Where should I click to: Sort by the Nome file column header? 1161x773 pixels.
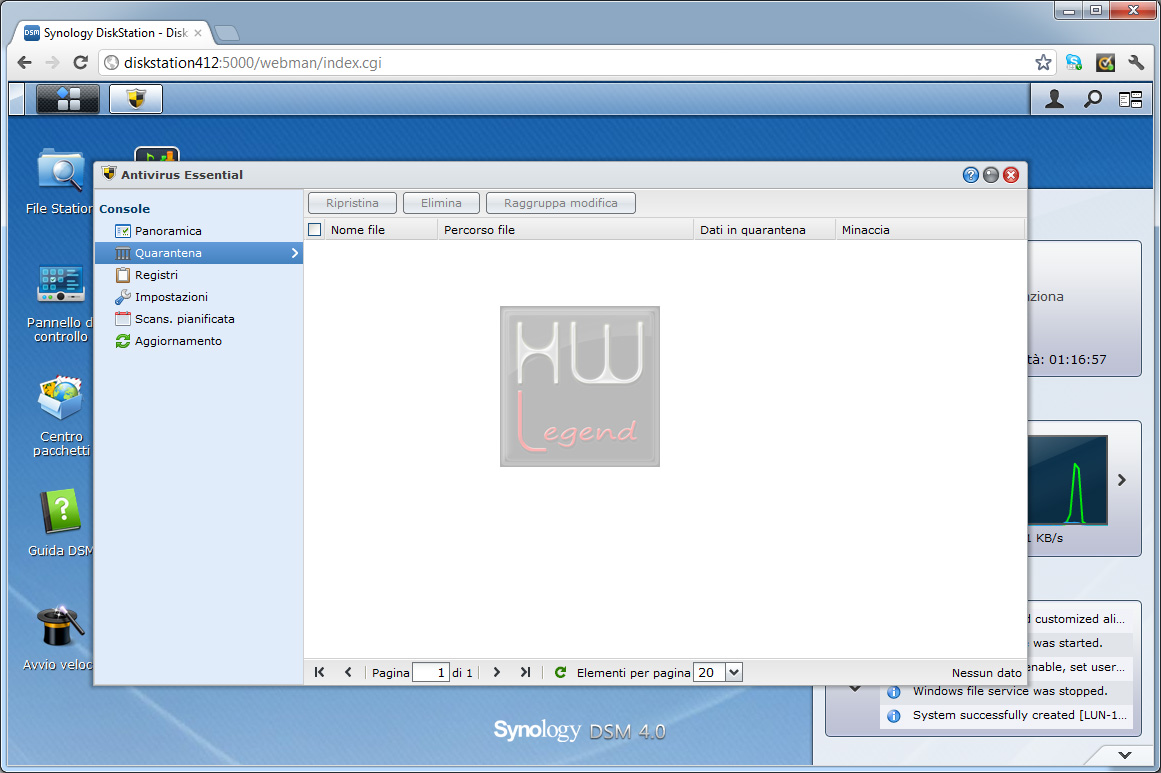(381, 230)
